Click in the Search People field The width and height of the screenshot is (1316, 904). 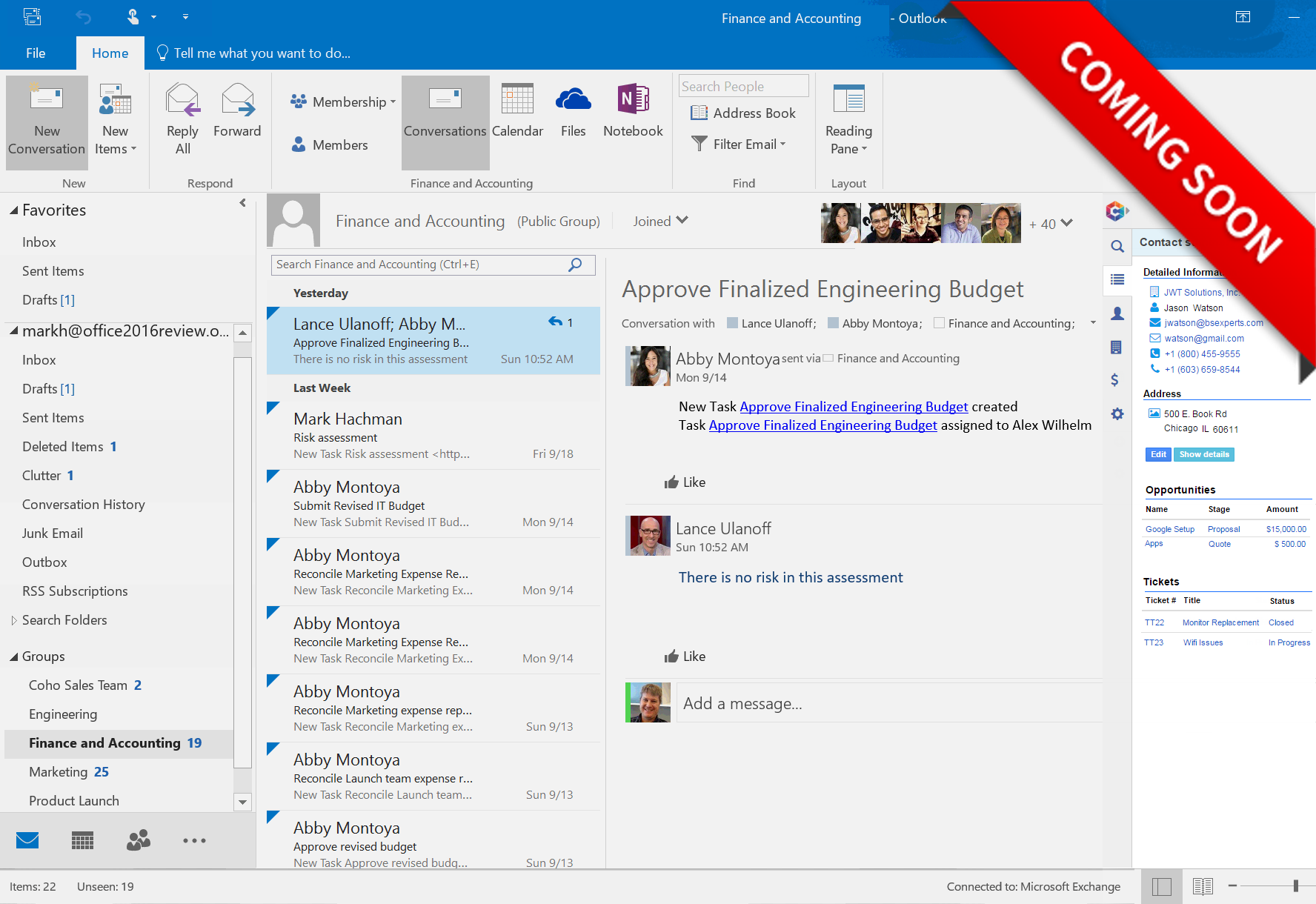[744, 86]
